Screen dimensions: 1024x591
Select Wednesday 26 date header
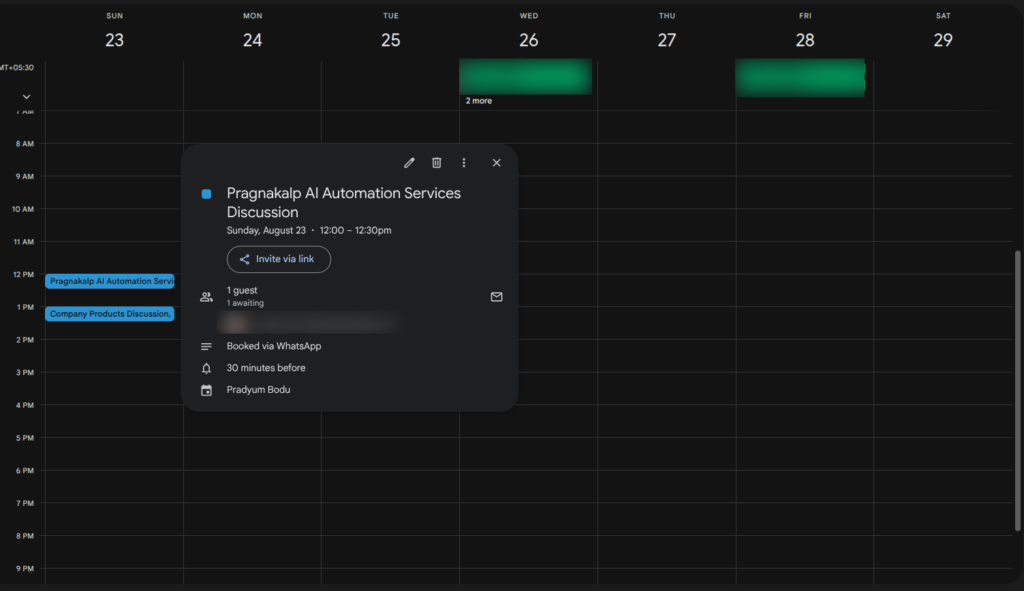[x=529, y=40]
